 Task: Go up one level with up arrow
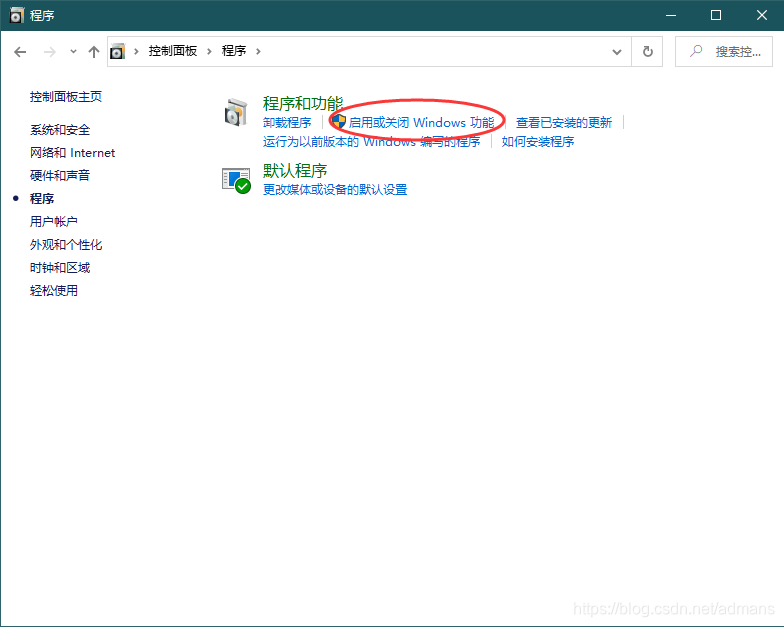(x=94, y=52)
